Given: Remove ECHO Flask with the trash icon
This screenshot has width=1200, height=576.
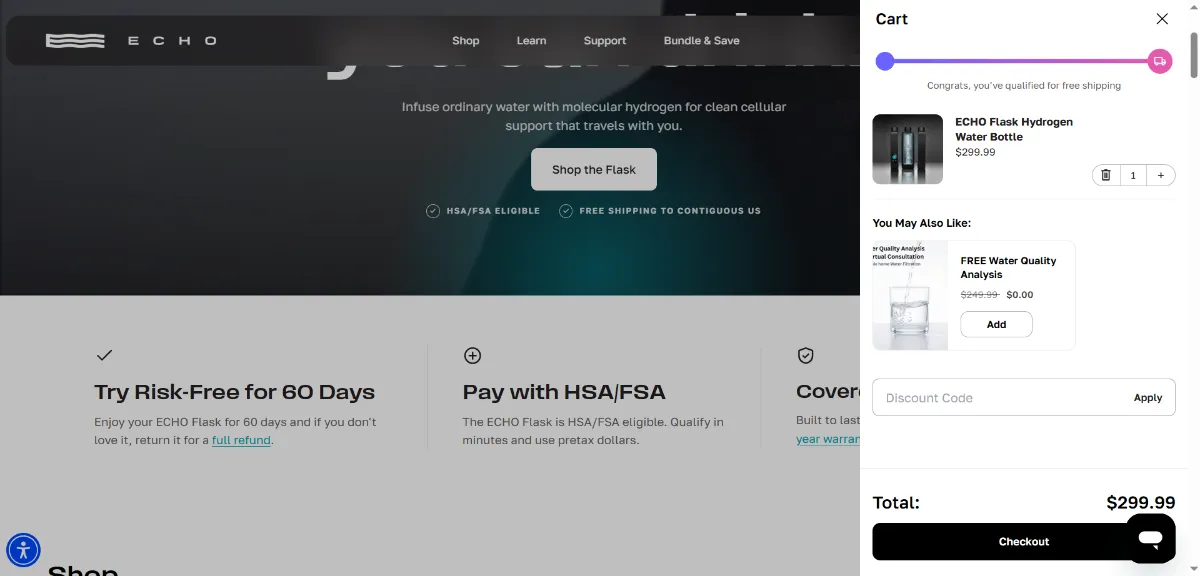Looking at the screenshot, I should click(1106, 175).
